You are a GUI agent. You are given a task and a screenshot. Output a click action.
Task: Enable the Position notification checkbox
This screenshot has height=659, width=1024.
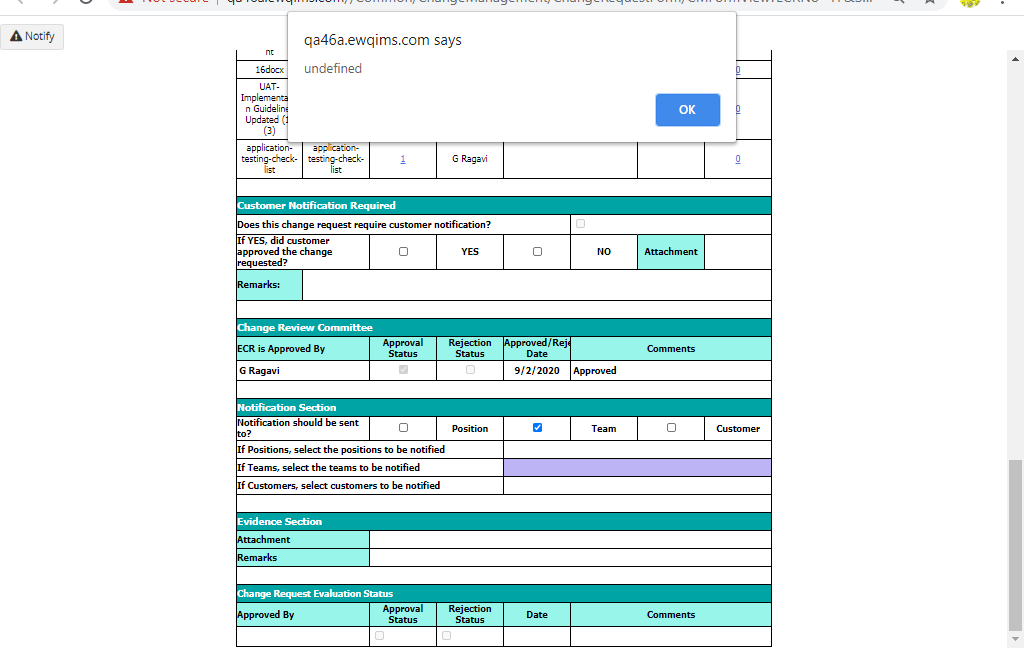click(x=404, y=428)
